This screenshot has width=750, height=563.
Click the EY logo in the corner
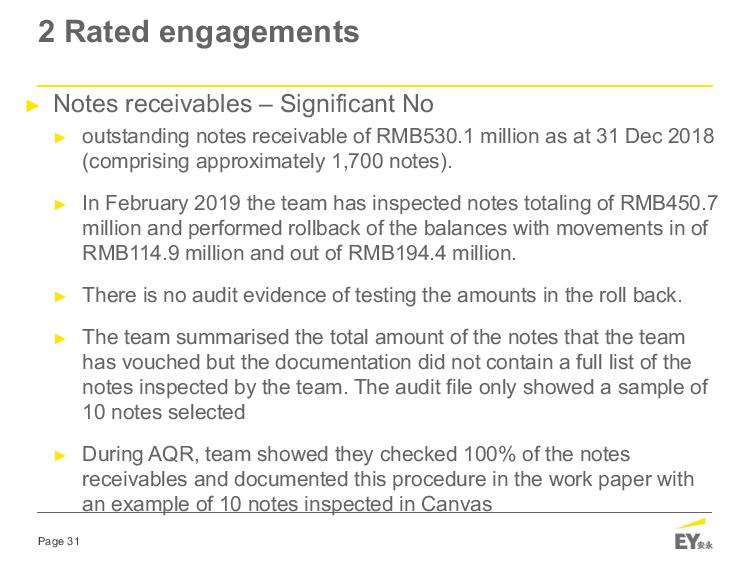click(693, 534)
